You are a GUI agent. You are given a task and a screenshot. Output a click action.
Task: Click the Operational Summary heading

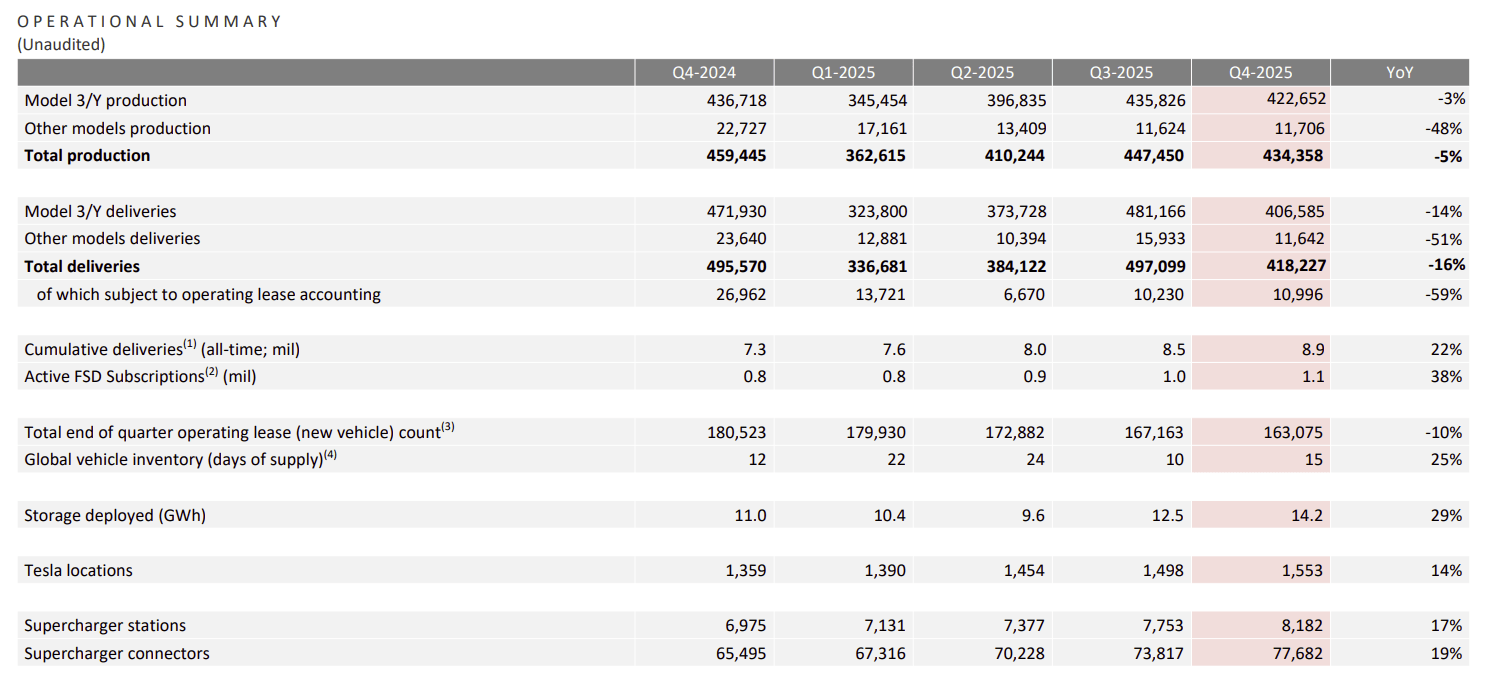[150, 21]
